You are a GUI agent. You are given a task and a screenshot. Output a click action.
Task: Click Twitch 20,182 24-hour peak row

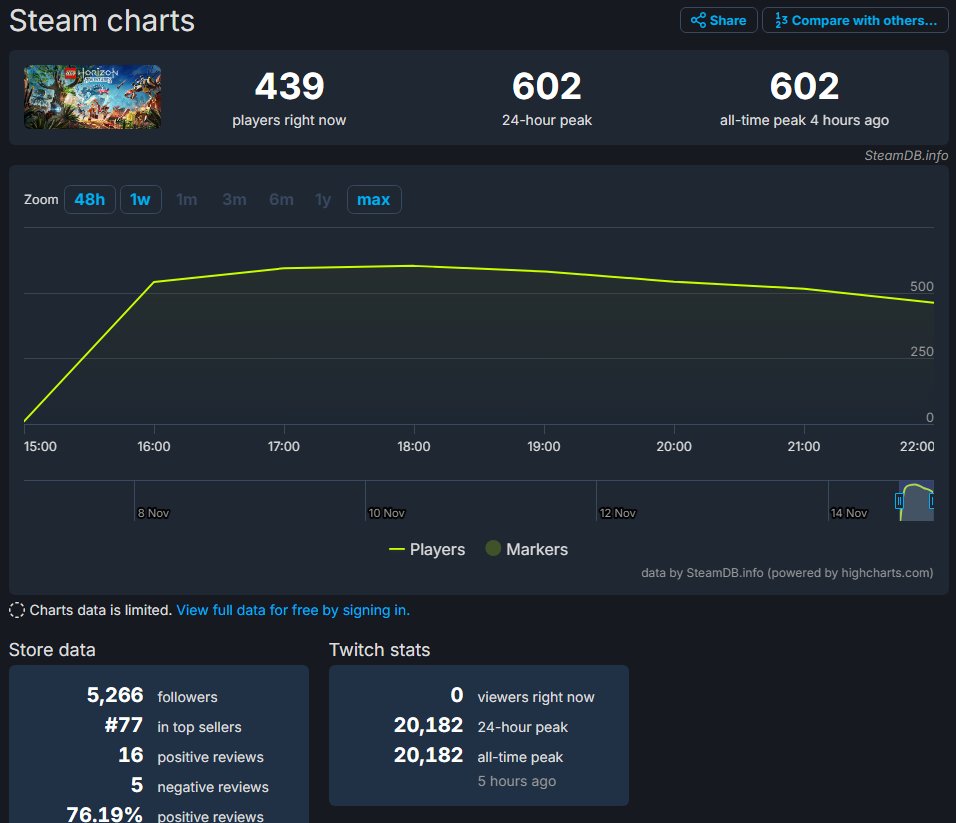(x=480, y=725)
